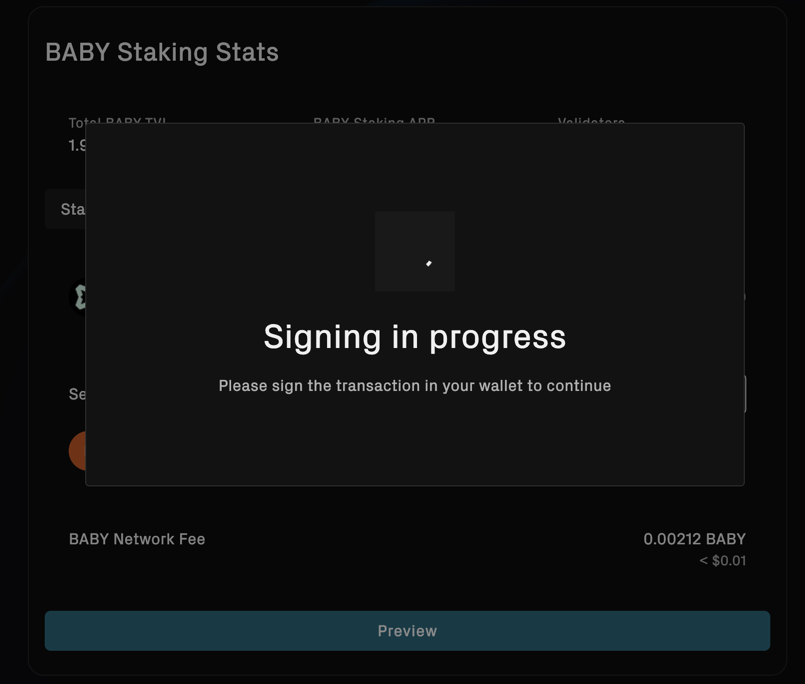This screenshot has width=805, height=684.
Task: Click the wallet signing instruction text
Action: (x=414, y=385)
